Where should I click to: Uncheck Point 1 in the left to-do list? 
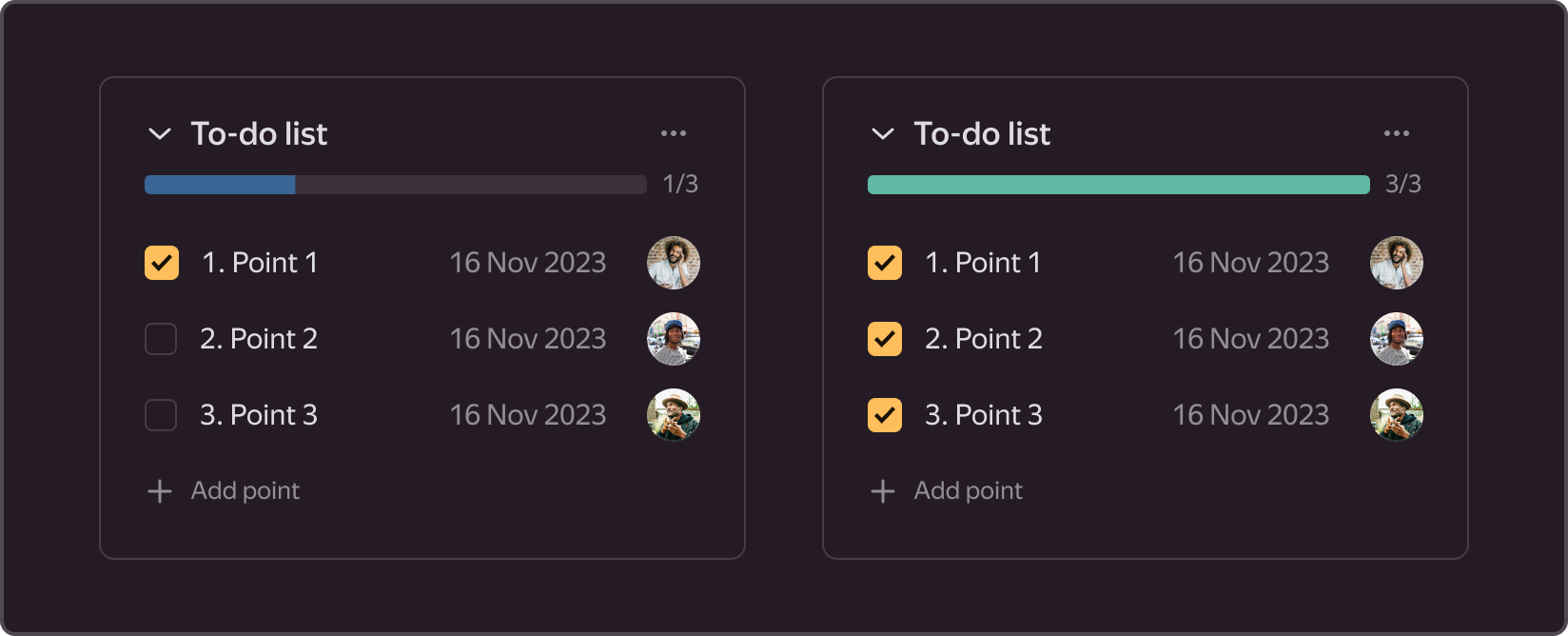tap(162, 263)
